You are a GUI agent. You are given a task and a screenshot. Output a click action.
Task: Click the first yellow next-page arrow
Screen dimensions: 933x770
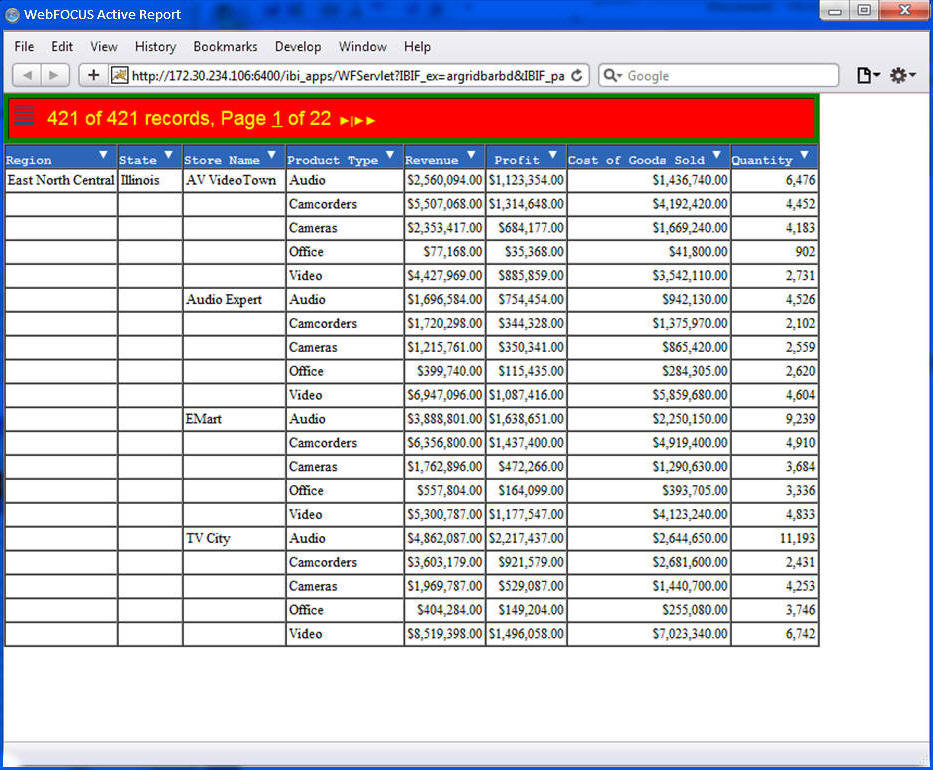click(345, 121)
